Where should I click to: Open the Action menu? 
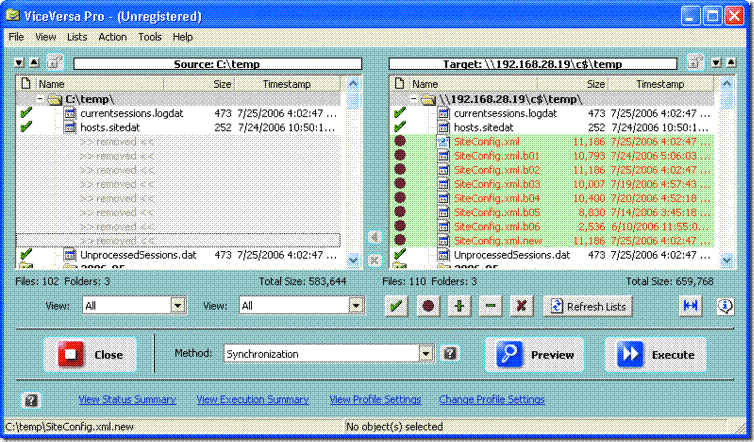coord(113,37)
